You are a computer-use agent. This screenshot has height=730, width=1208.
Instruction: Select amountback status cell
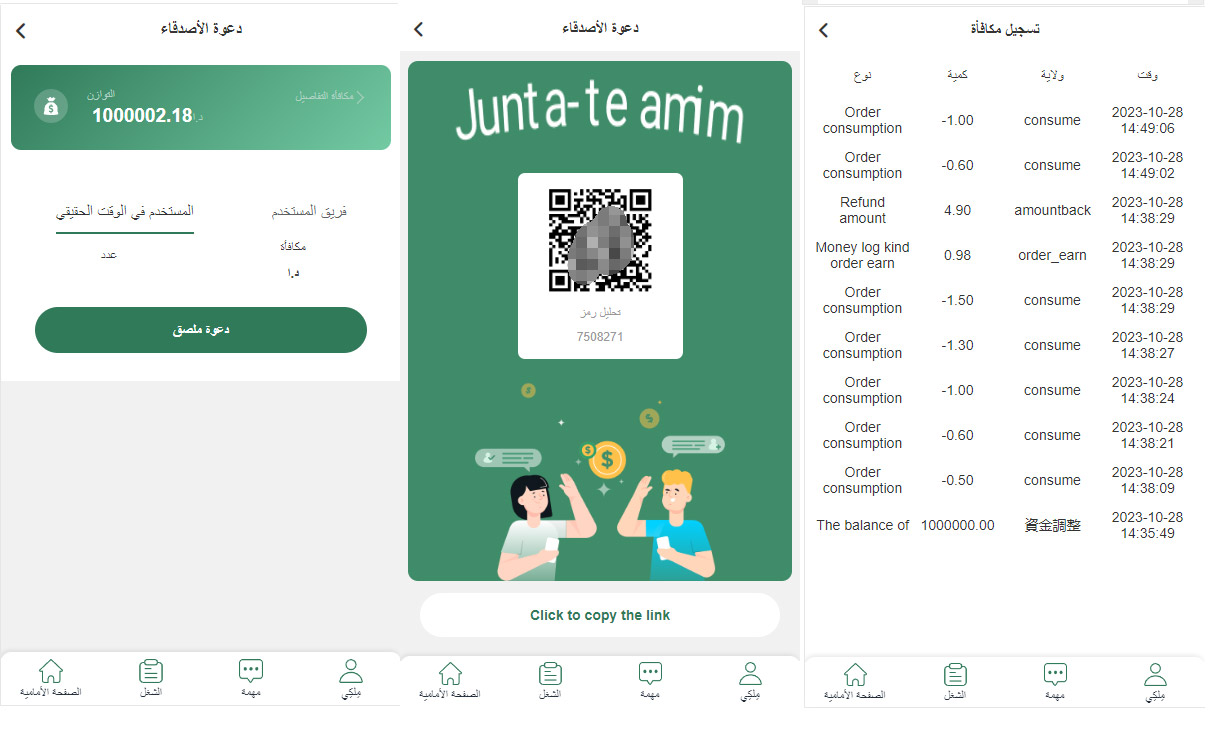[1052, 210]
